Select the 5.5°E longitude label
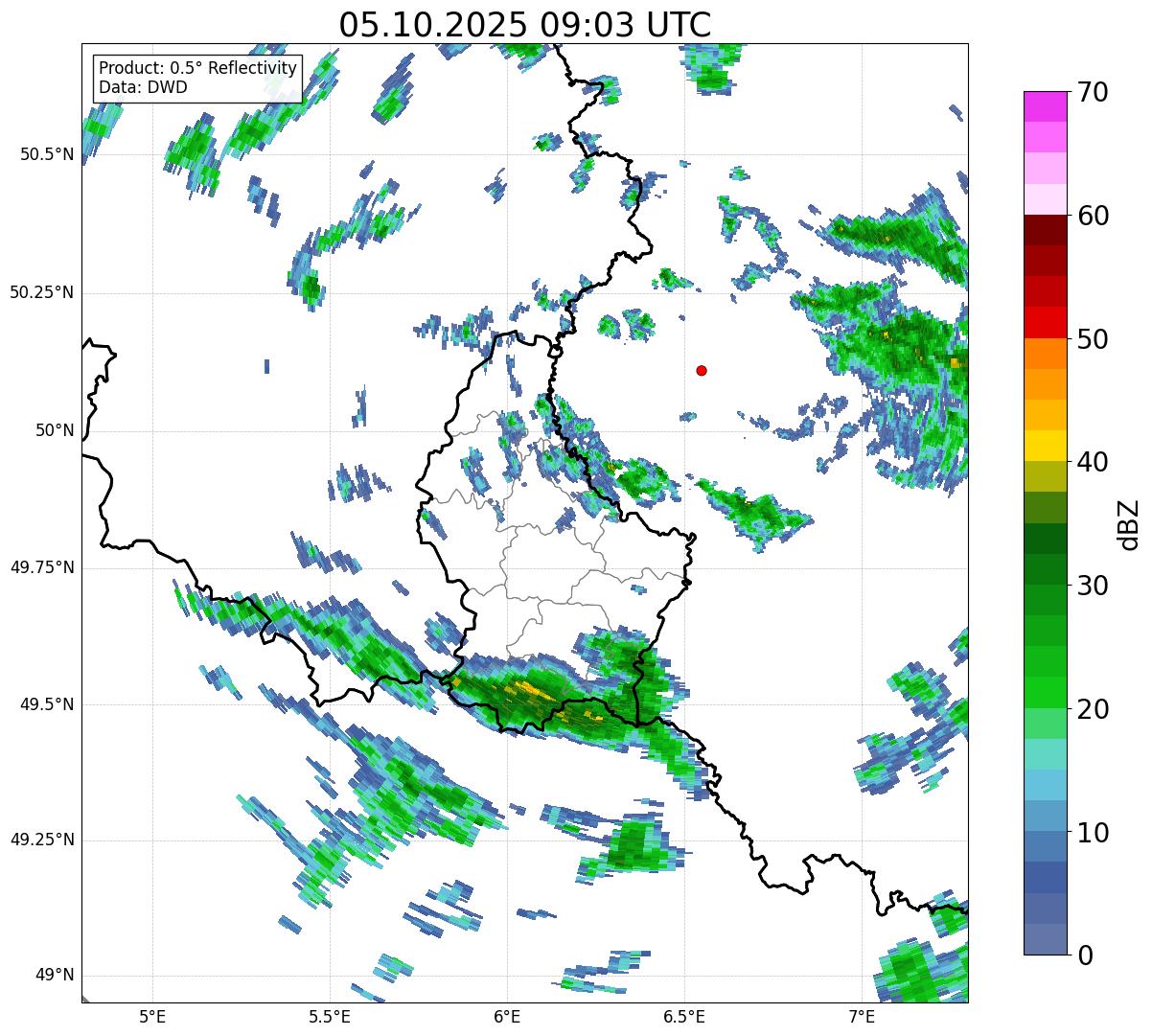The width and height of the screenshot is (1152, 1036). tap(330, 1016)
